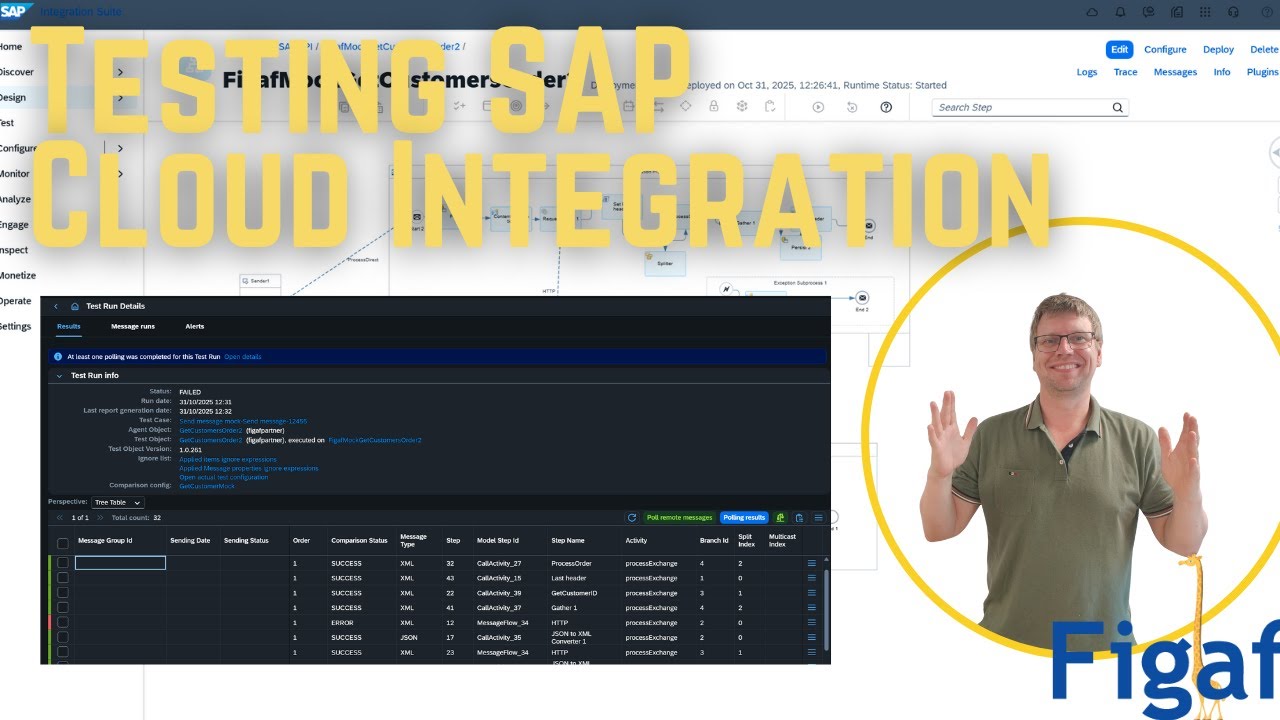Check the JSON to XML Converter 1 row checkbox
The image size is (1280, 720).
(x=63, y=638)
